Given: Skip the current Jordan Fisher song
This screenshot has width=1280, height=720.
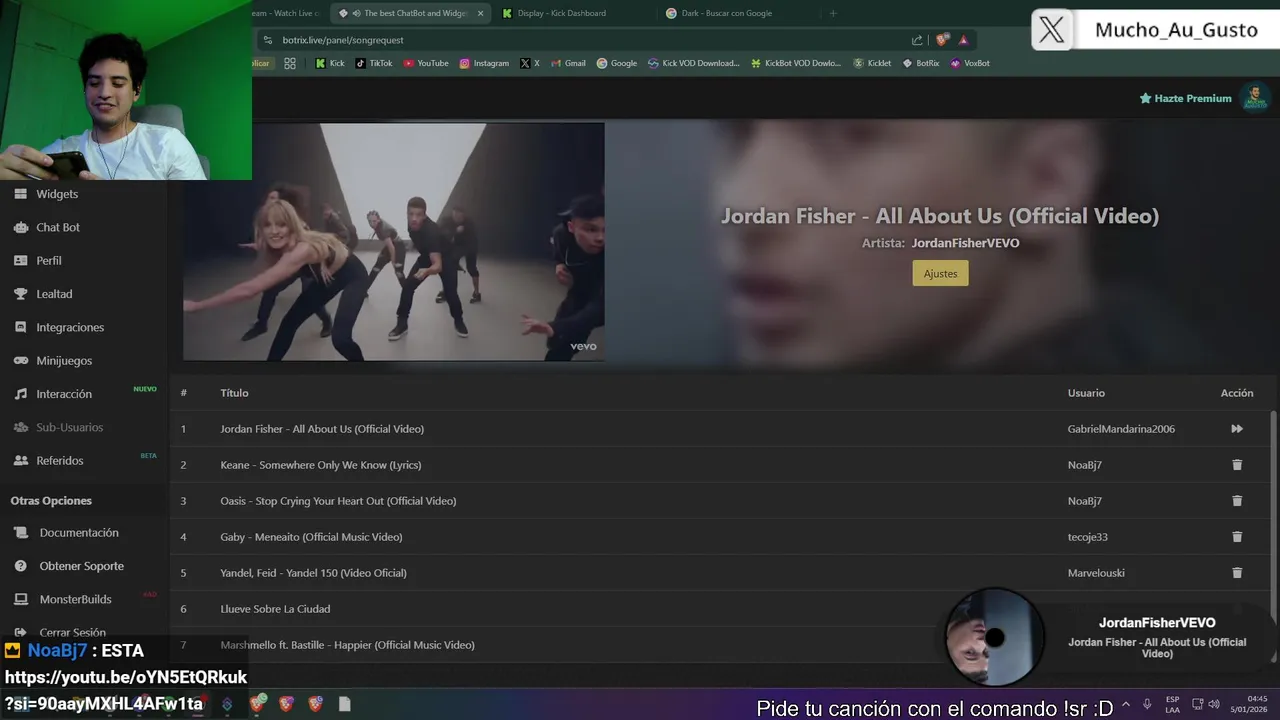Looking at the screenshot, I should click(1237, 429).
